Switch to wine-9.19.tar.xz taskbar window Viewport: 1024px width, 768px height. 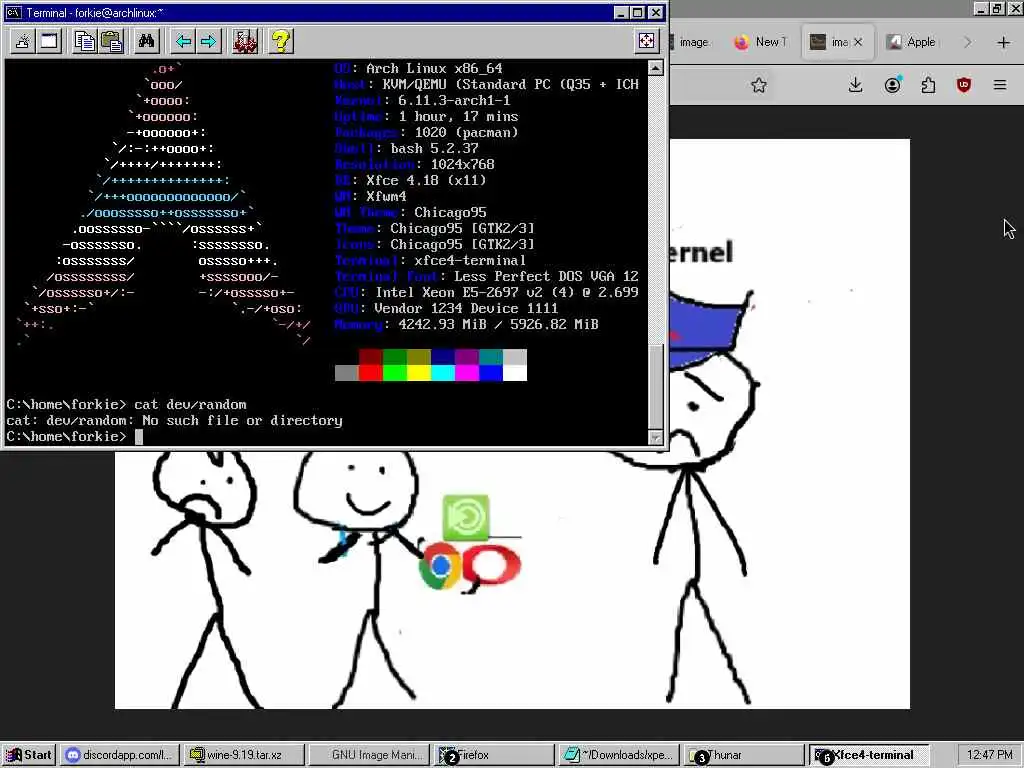[244, 755]
